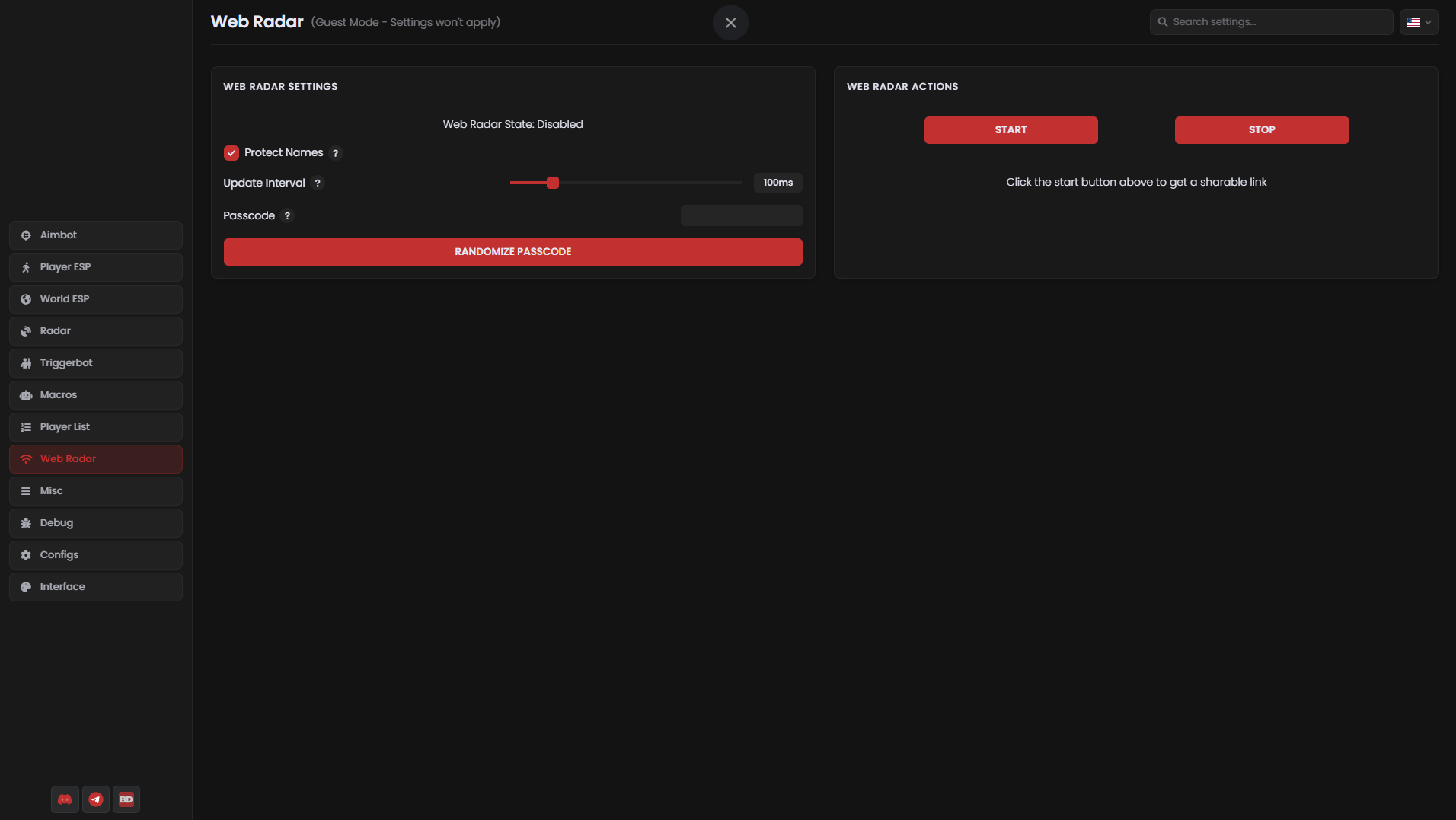1456x820 pixels.
Task: Open the World ESP section
Action: 96,299
